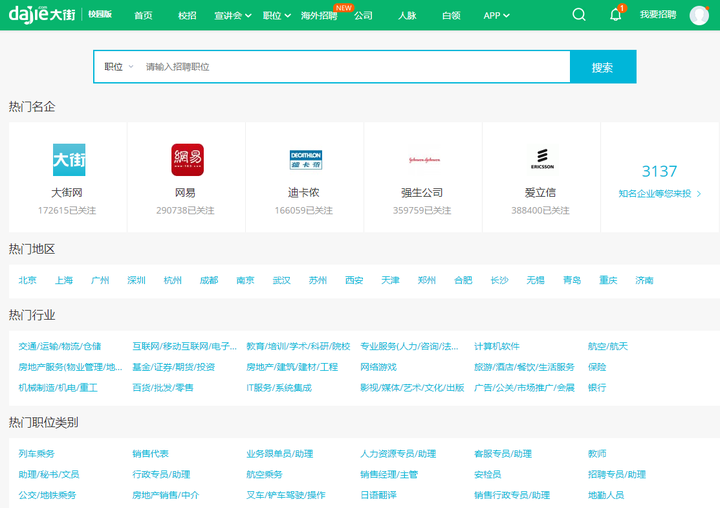Click the 知名企业等您来投 link
Viewport: 720px width, 508px height.
point(655,193)
